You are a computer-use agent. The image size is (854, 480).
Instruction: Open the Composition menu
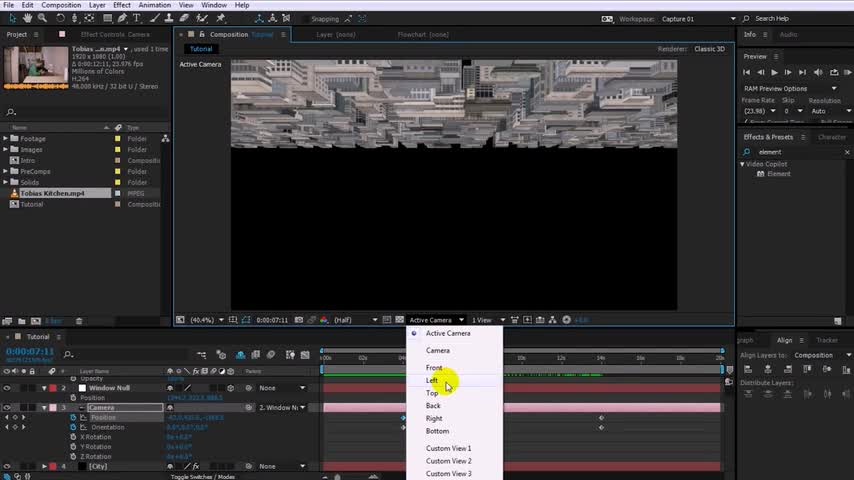click(61, 5)
